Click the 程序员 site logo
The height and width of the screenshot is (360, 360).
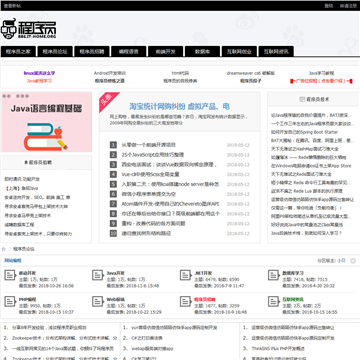pyautogui.click(x=28, y=30)
